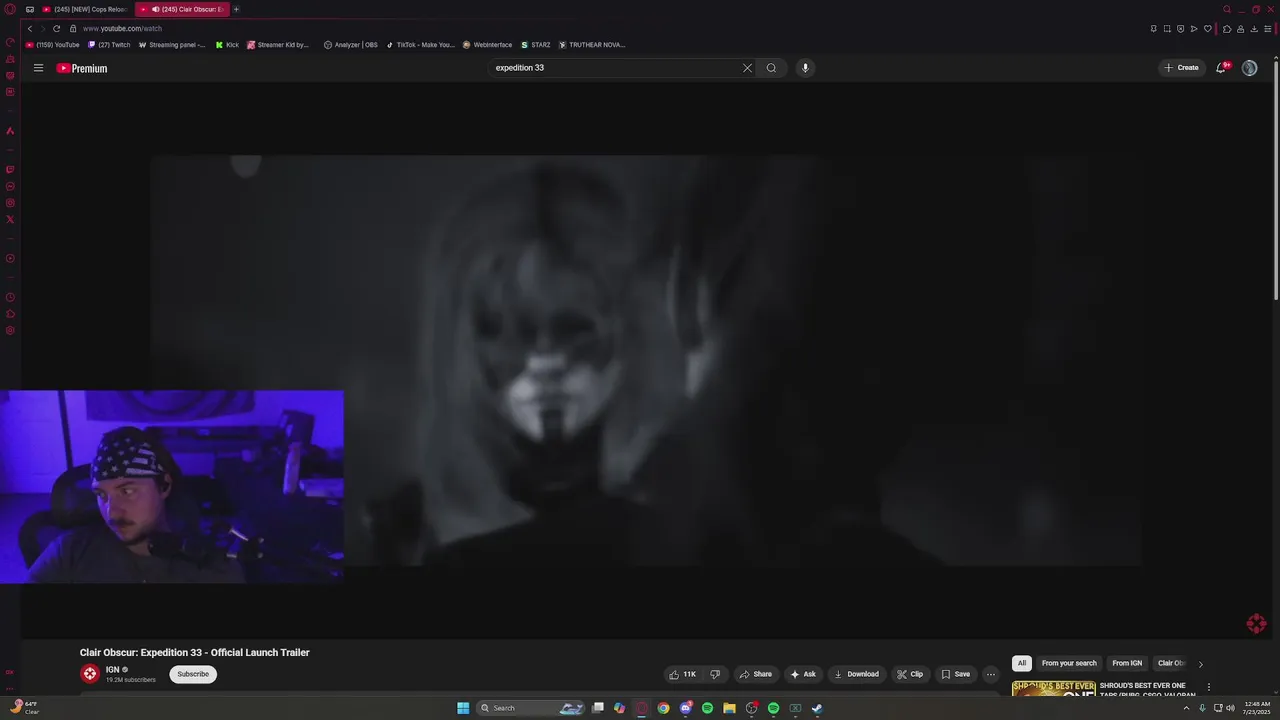The height and width of the screenshot is (720, 1280).
Task: Open the TikTok bookmark
Action: pos(420,45)
